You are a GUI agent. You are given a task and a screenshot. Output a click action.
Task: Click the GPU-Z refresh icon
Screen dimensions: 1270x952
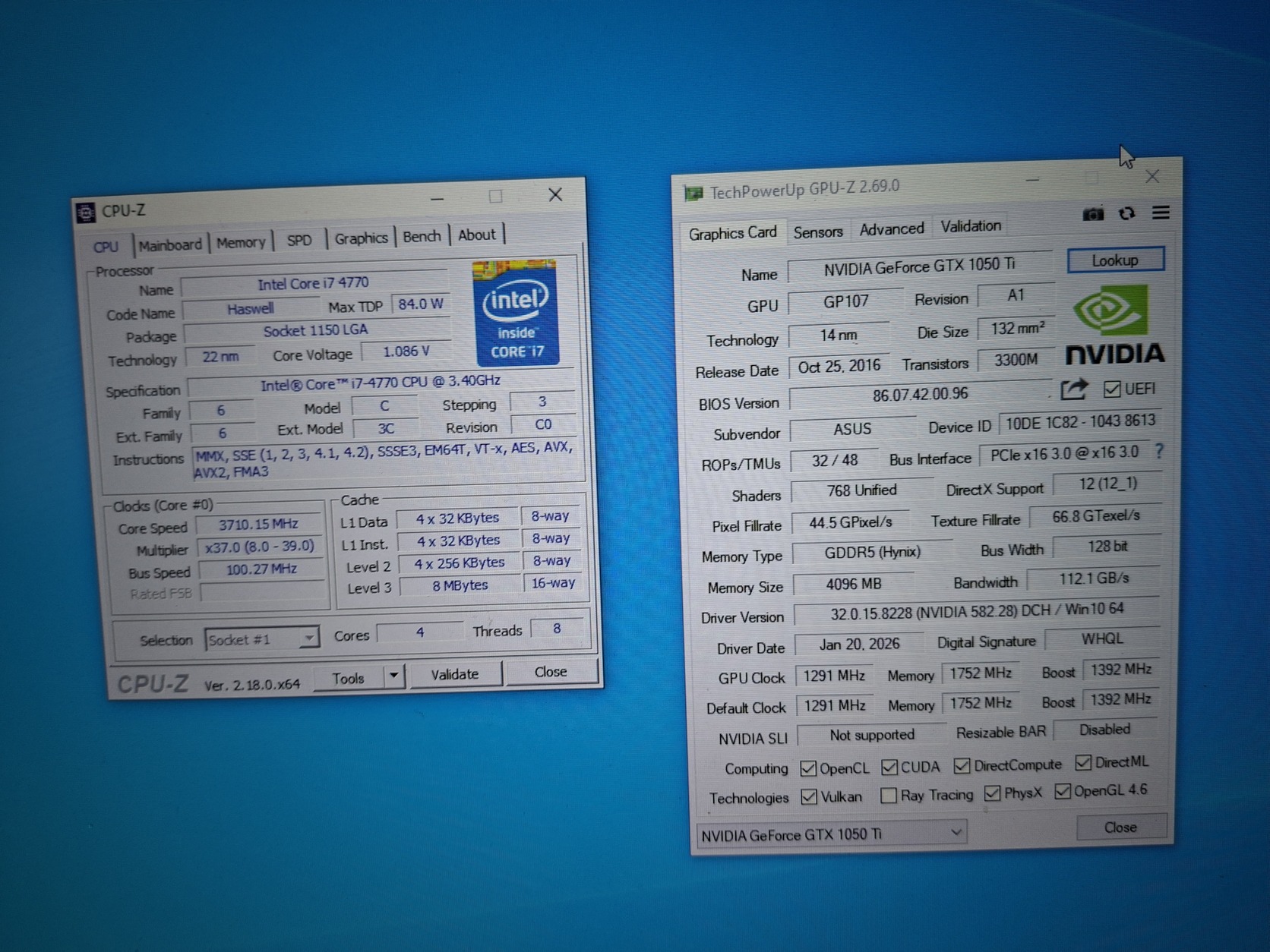pos(1127,213)
